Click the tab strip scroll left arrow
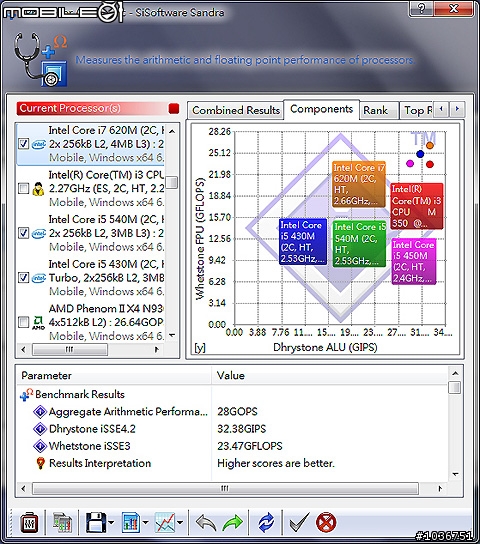Viewport: 480px width, 544px height. pyautogui.click(x=441, y=109)
